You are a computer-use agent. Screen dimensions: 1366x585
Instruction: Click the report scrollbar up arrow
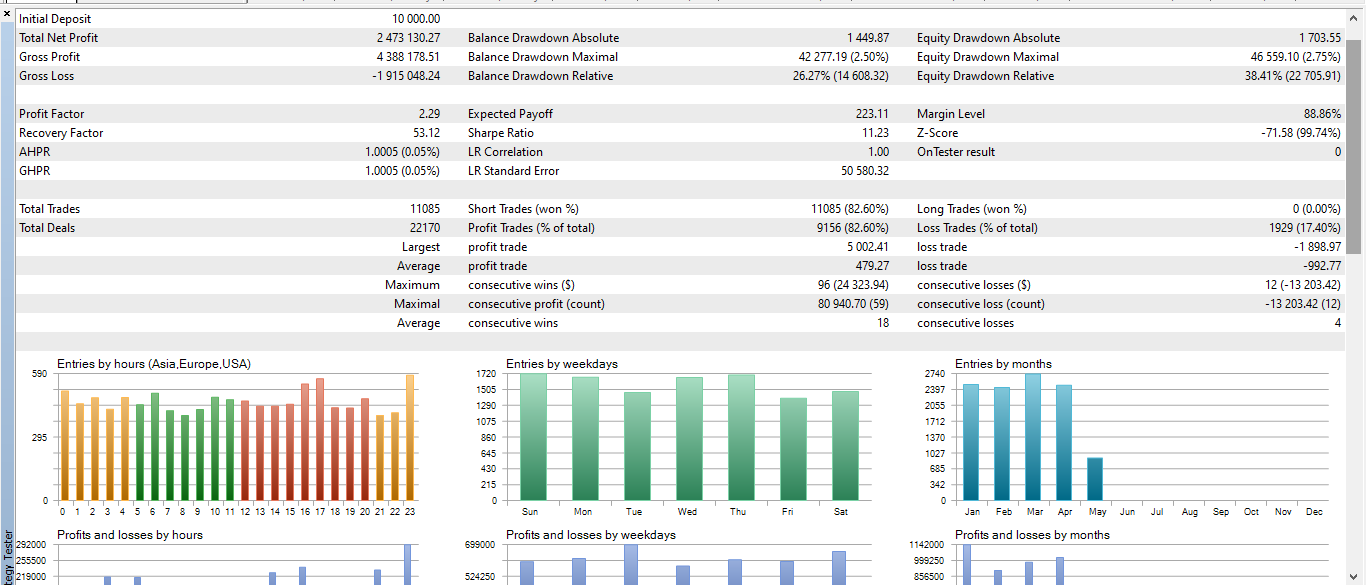pos(1354,19)
